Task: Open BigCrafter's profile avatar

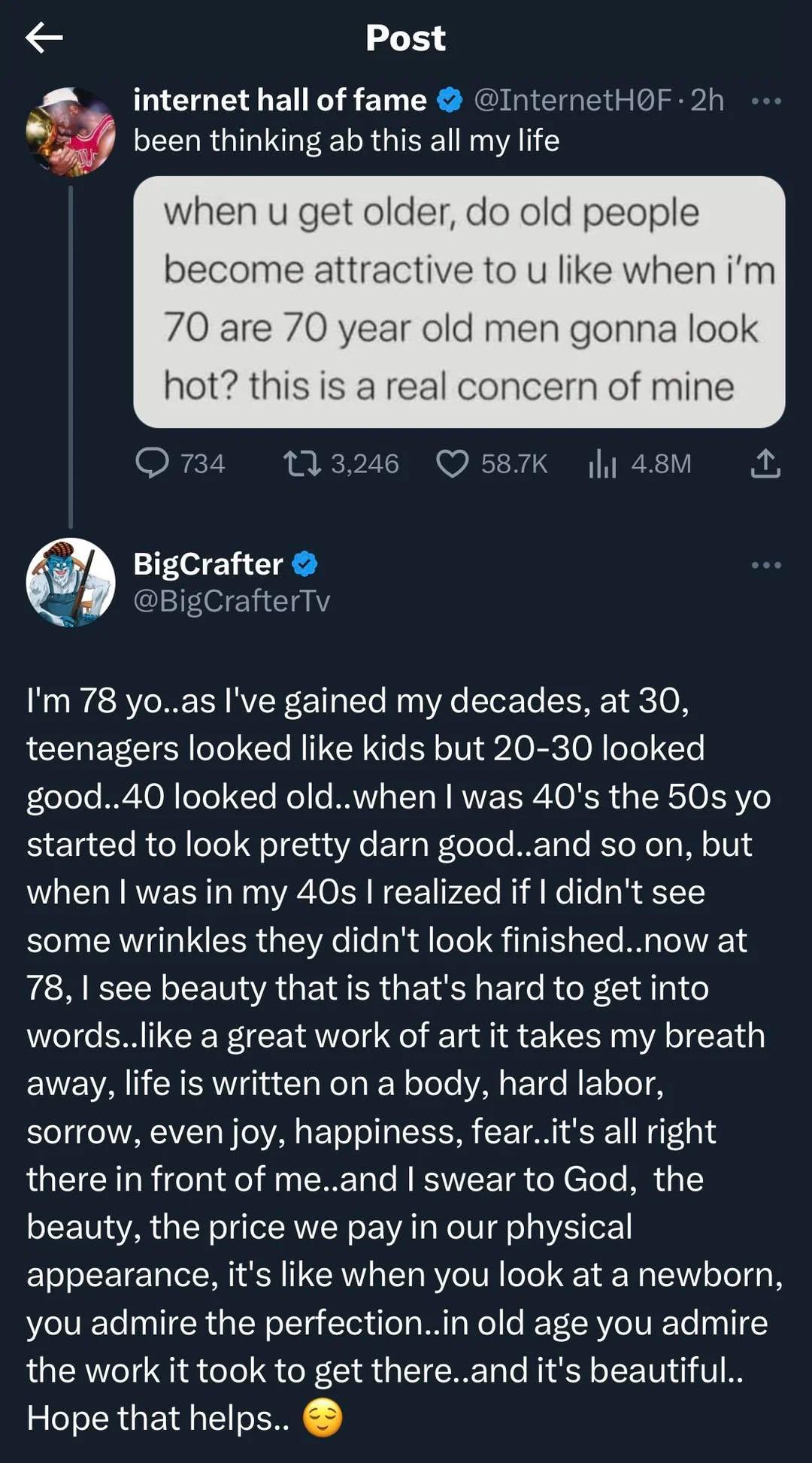Action: tap(71, 581)
